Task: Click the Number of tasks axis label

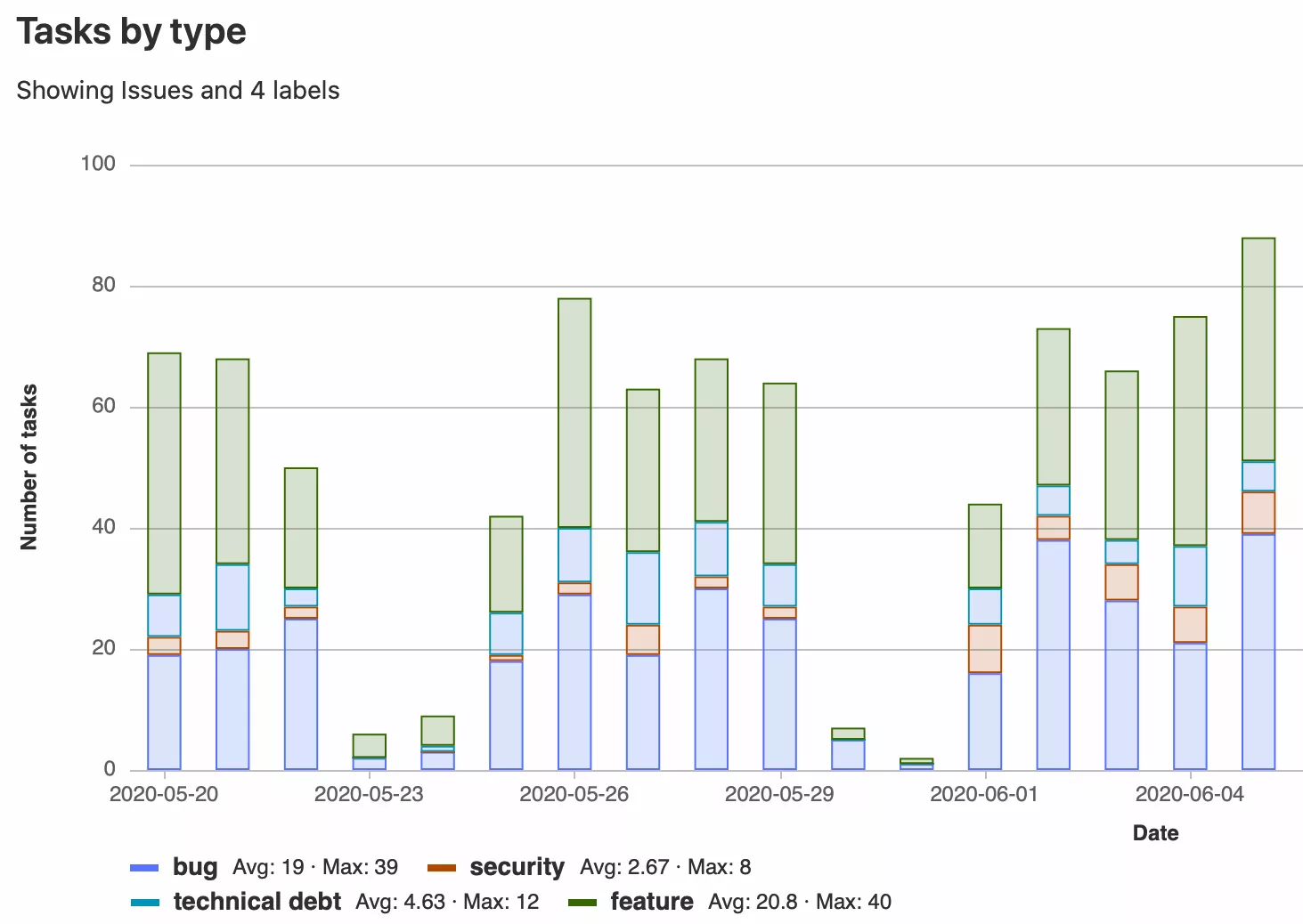Action: (29, 467)
